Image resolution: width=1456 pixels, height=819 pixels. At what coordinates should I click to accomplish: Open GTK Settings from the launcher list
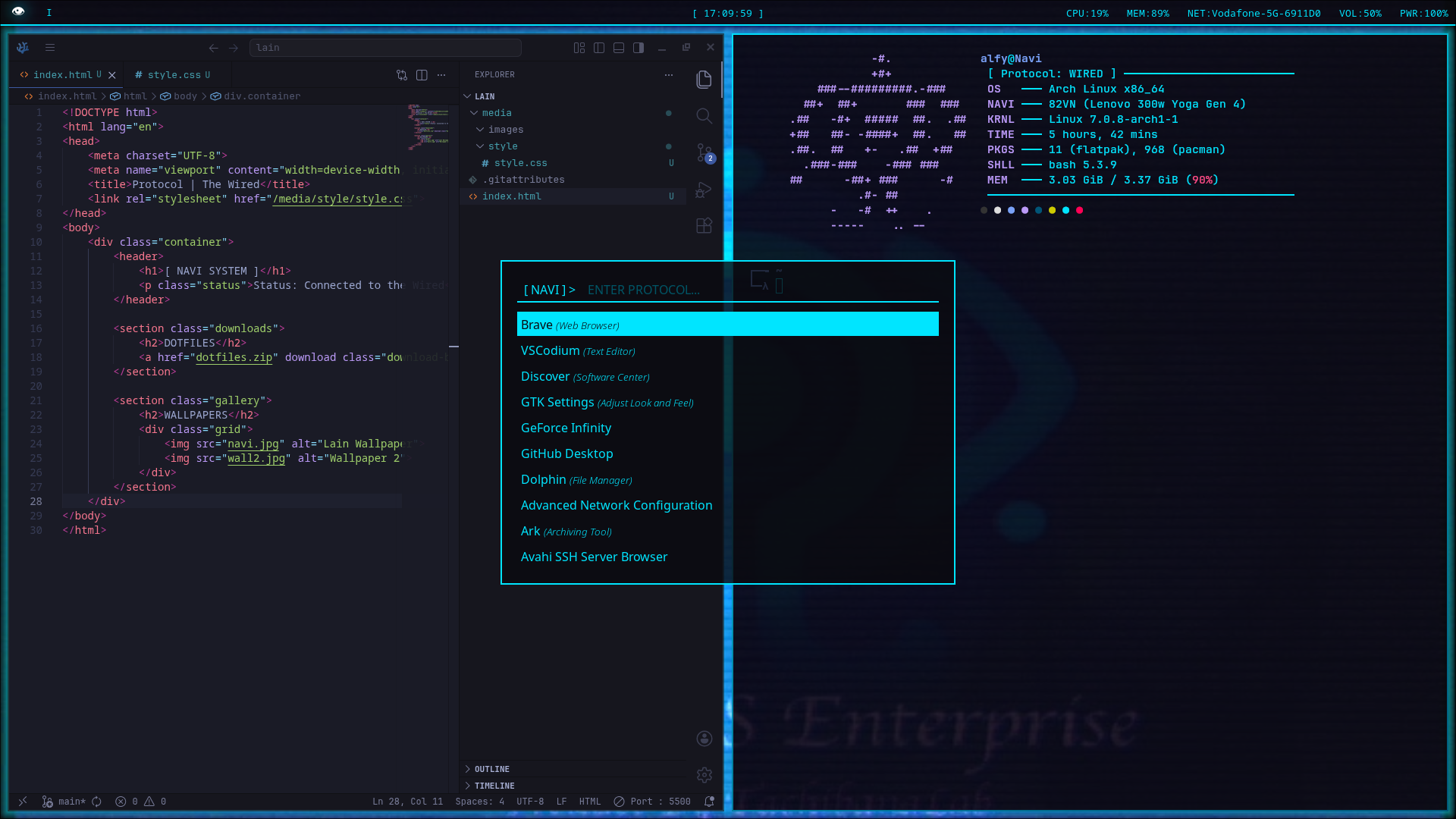click(728, 402)
